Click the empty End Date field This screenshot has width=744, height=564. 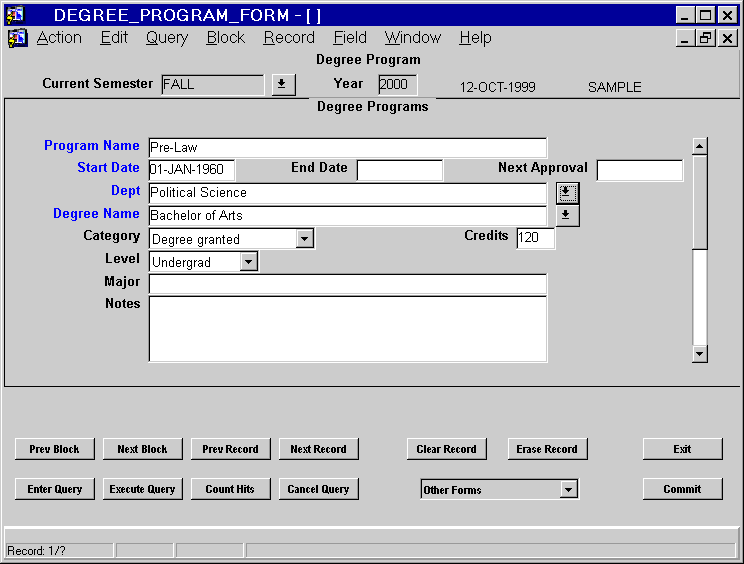point(400,170)
